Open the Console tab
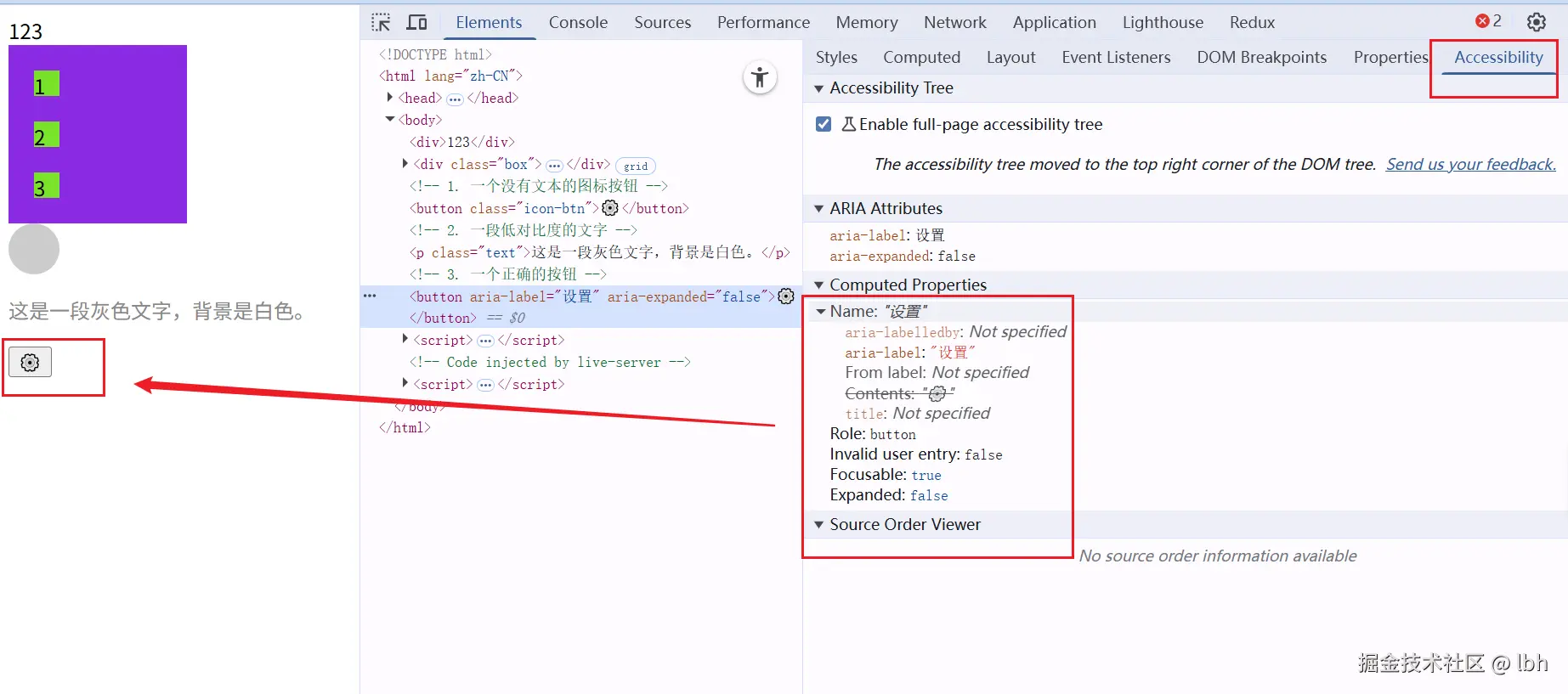This screenshot has height=694, width=1568. [x=578, y=22]
